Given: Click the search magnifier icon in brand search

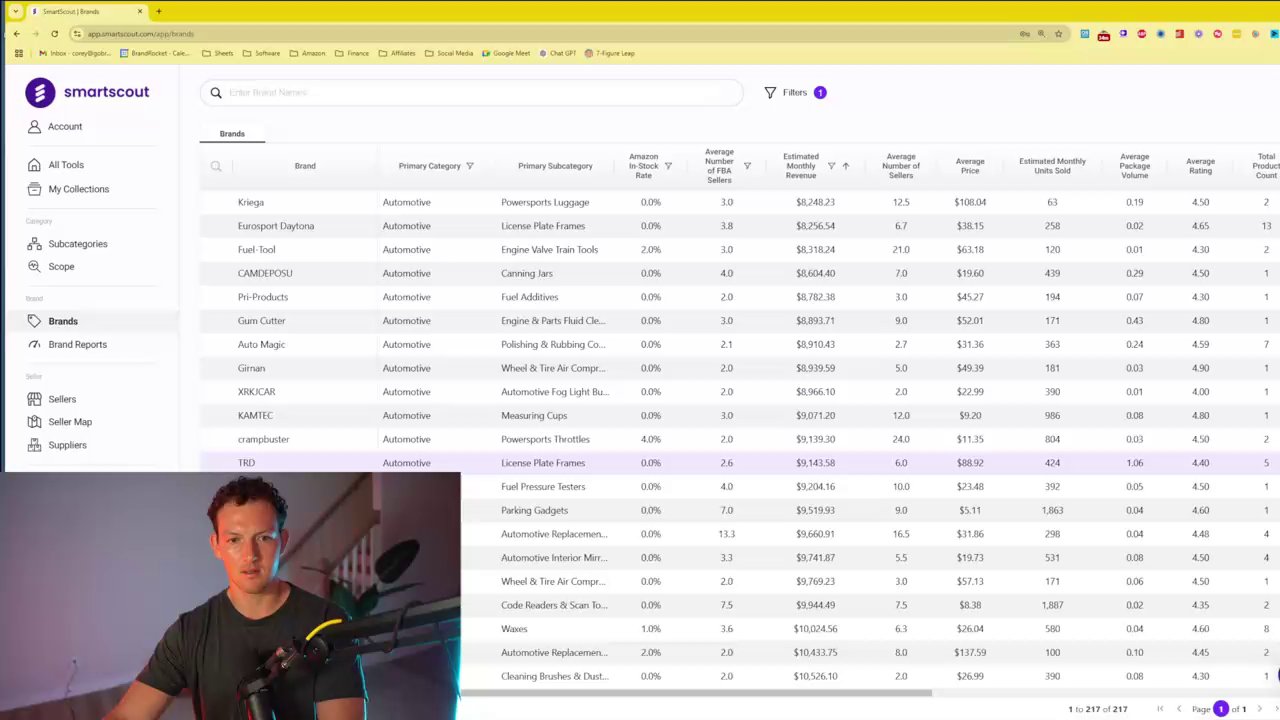Looking at the screenshot, I should pyautogui.click(x=216, y=93).
